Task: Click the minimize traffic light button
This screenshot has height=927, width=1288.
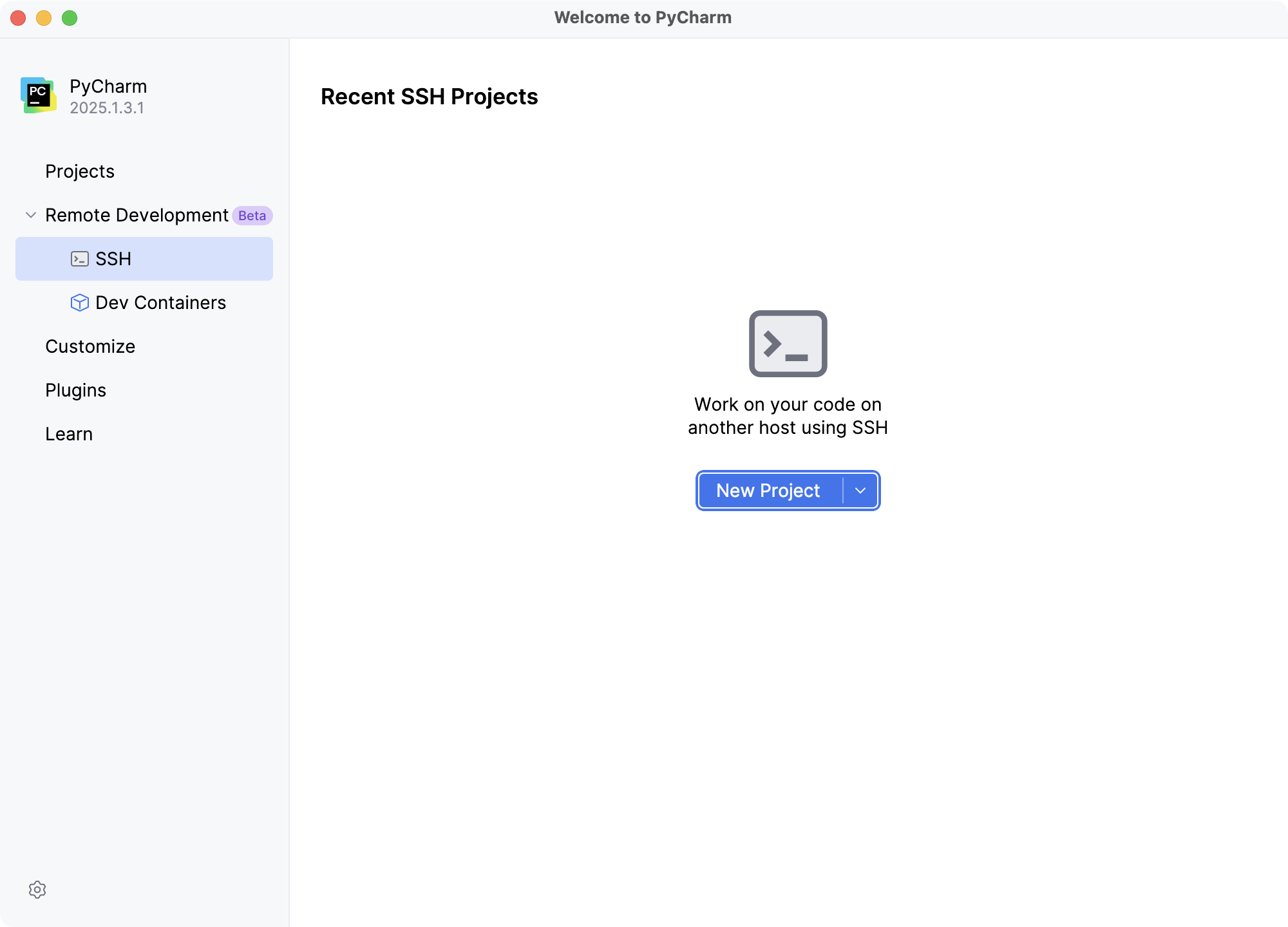Action: point(43,18)
